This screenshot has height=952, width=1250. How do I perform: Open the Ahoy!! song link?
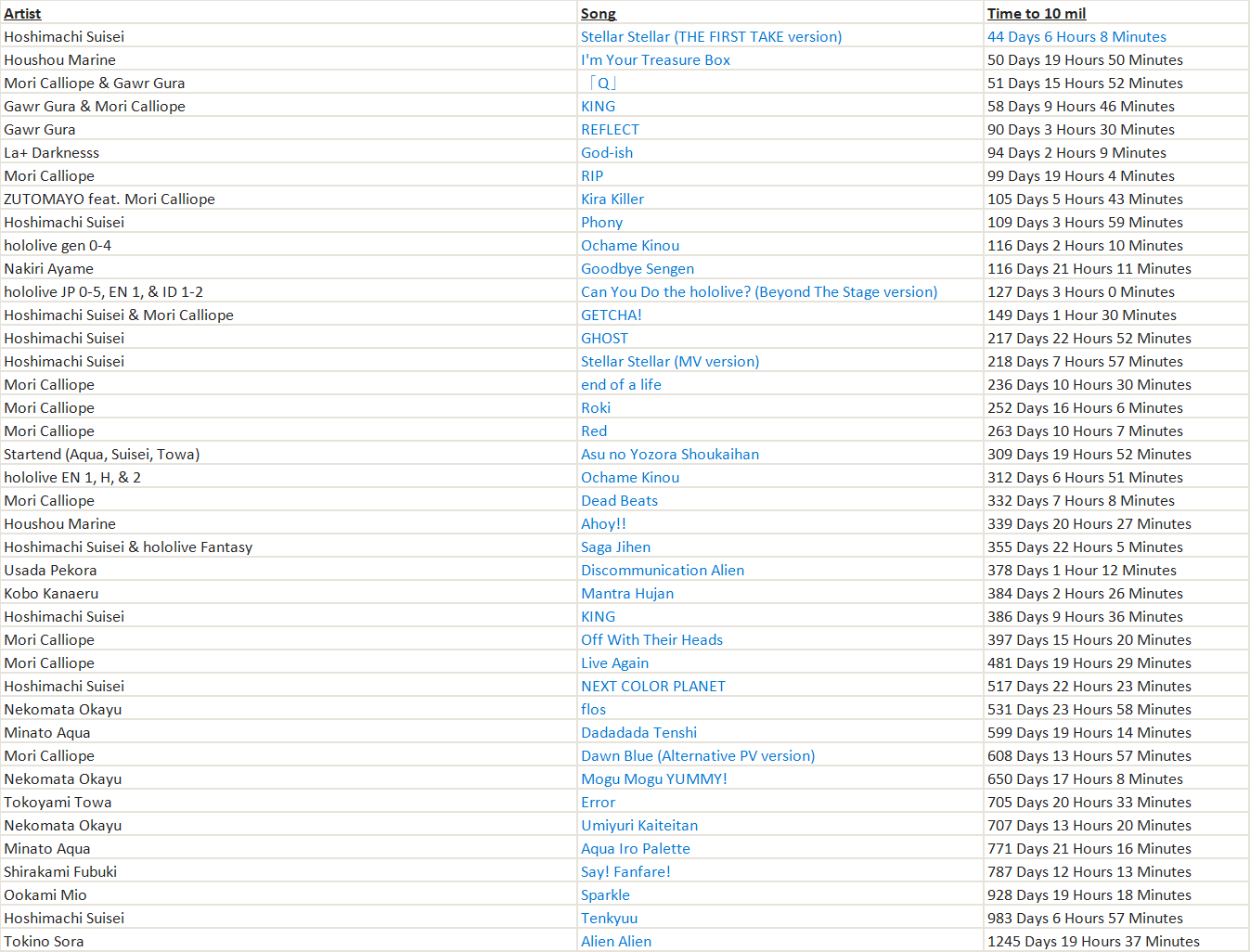[603, 524]
